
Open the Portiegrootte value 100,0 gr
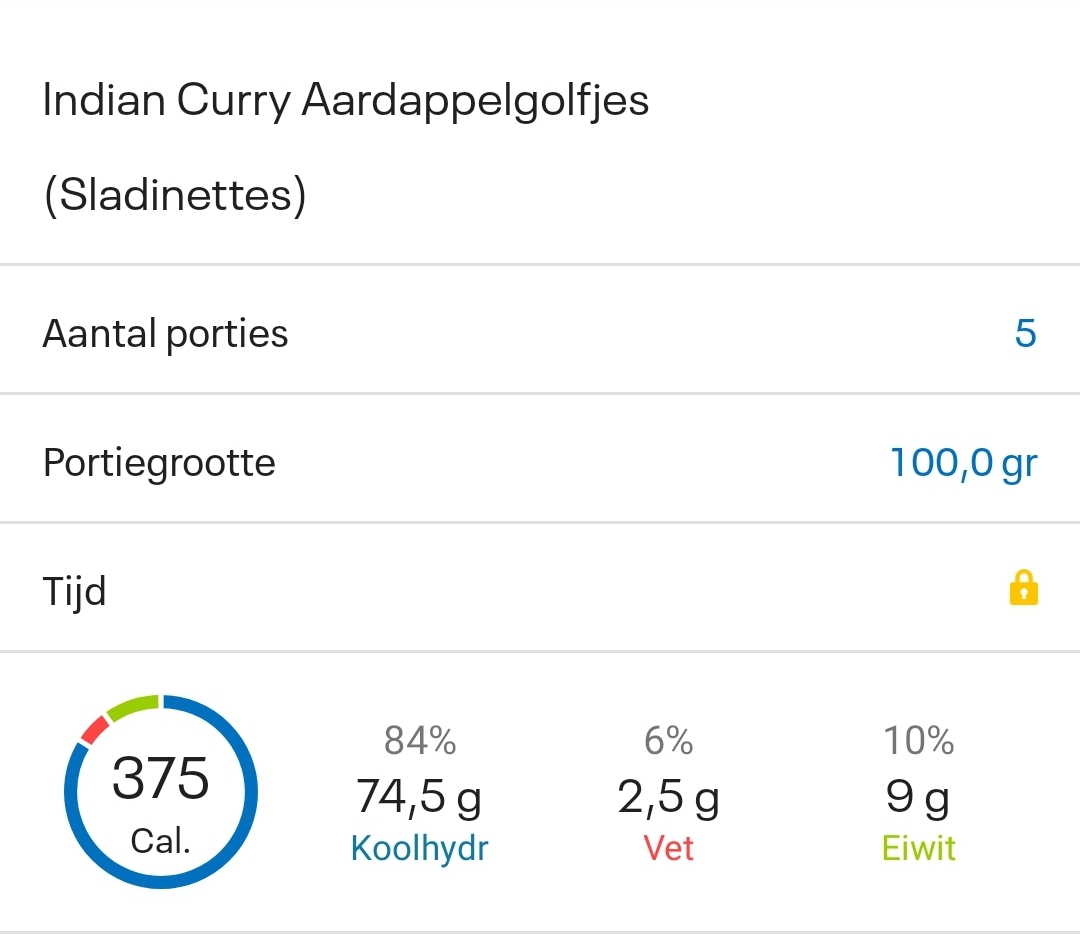click(x=963, y=462)
